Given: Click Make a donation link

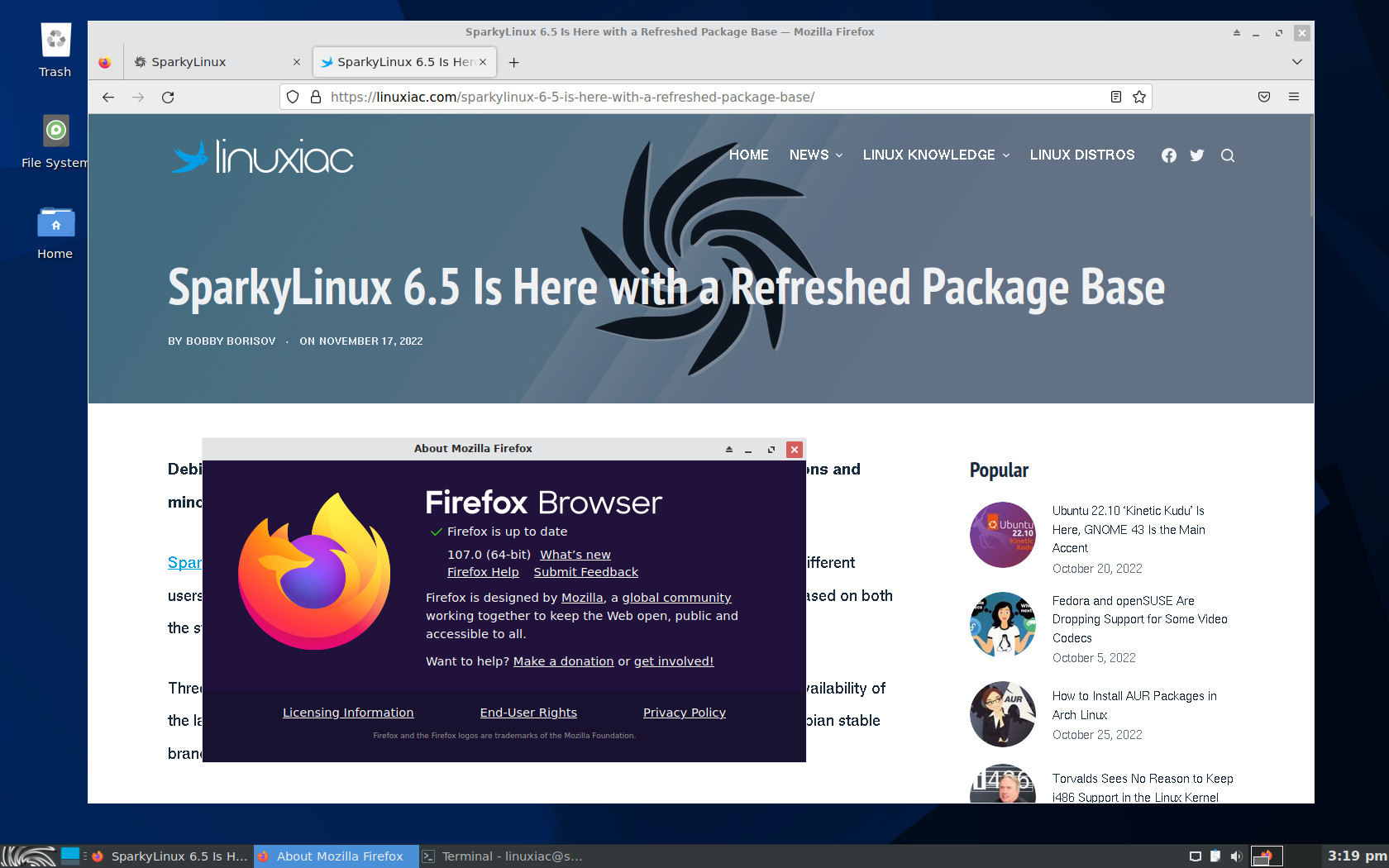Looking at the screenshot, I should tap(564, 661).
